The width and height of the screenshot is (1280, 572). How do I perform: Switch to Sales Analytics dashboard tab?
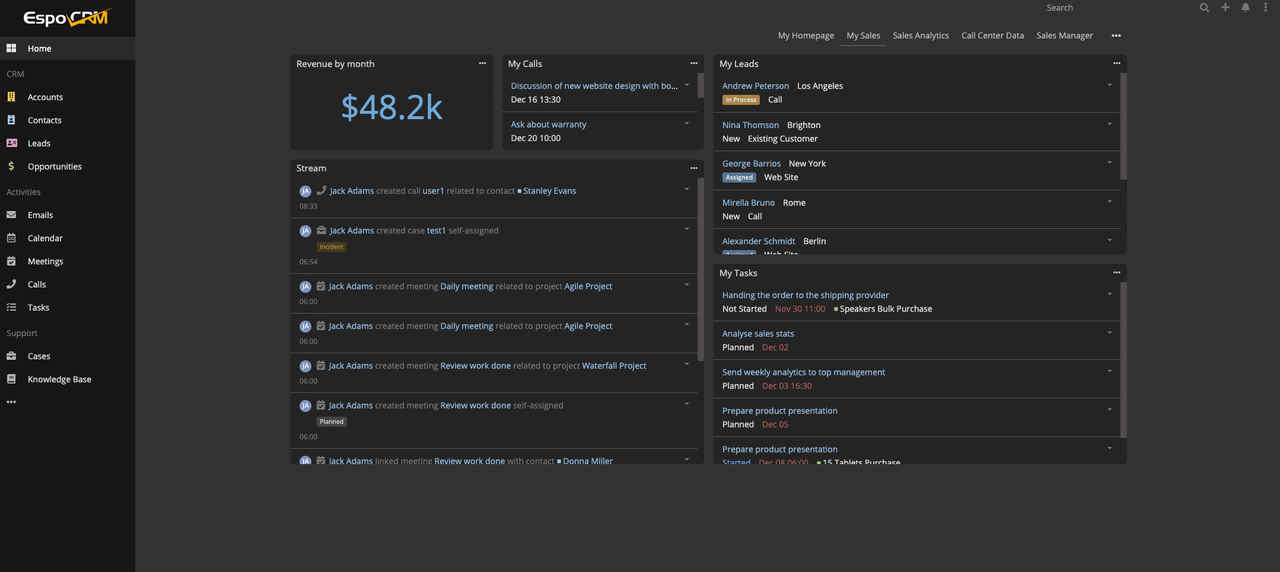[920, 36]
